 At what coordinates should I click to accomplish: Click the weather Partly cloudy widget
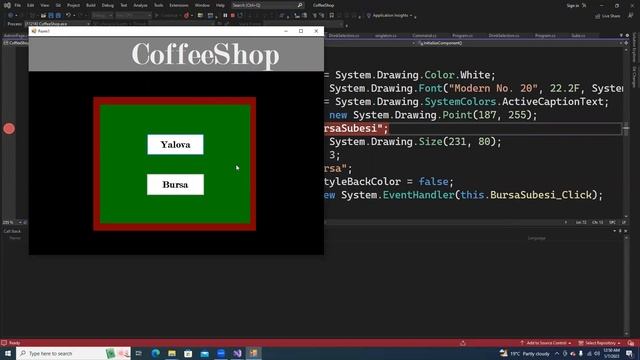pyautogui.click(x=524, y=353)
